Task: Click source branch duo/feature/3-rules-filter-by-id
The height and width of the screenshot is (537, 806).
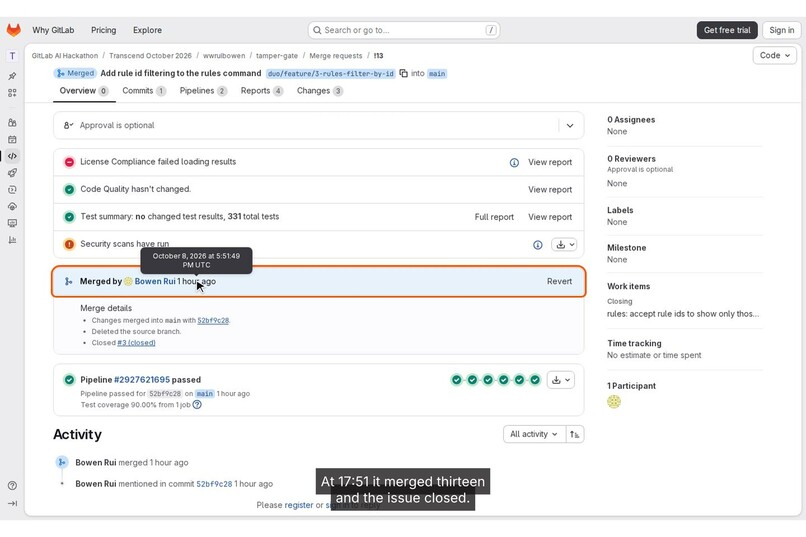Action: [331, 73]
